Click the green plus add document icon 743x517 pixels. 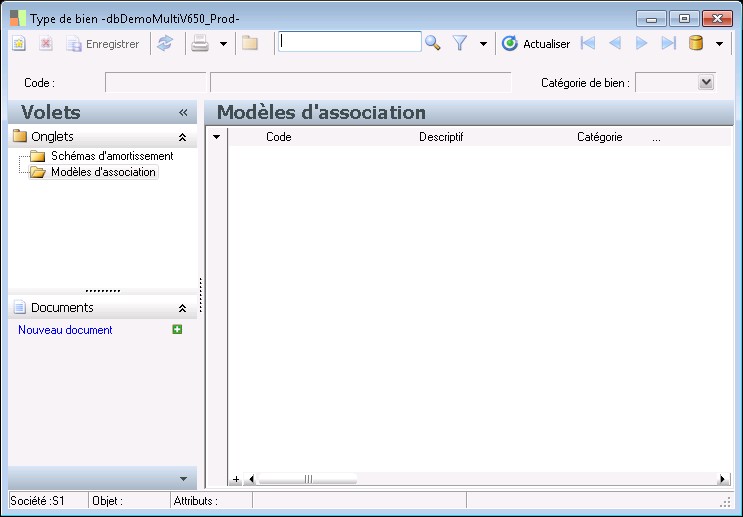[177, 329]
